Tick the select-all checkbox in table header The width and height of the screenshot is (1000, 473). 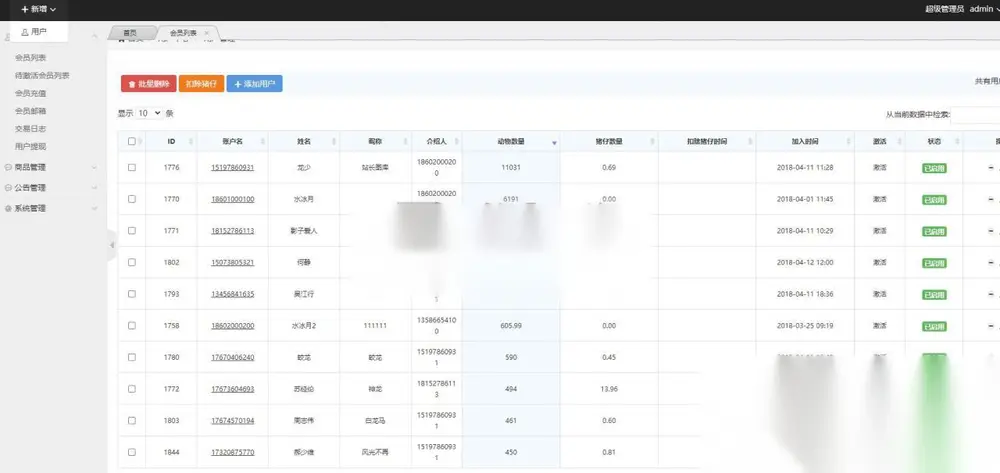click(132, 142)
